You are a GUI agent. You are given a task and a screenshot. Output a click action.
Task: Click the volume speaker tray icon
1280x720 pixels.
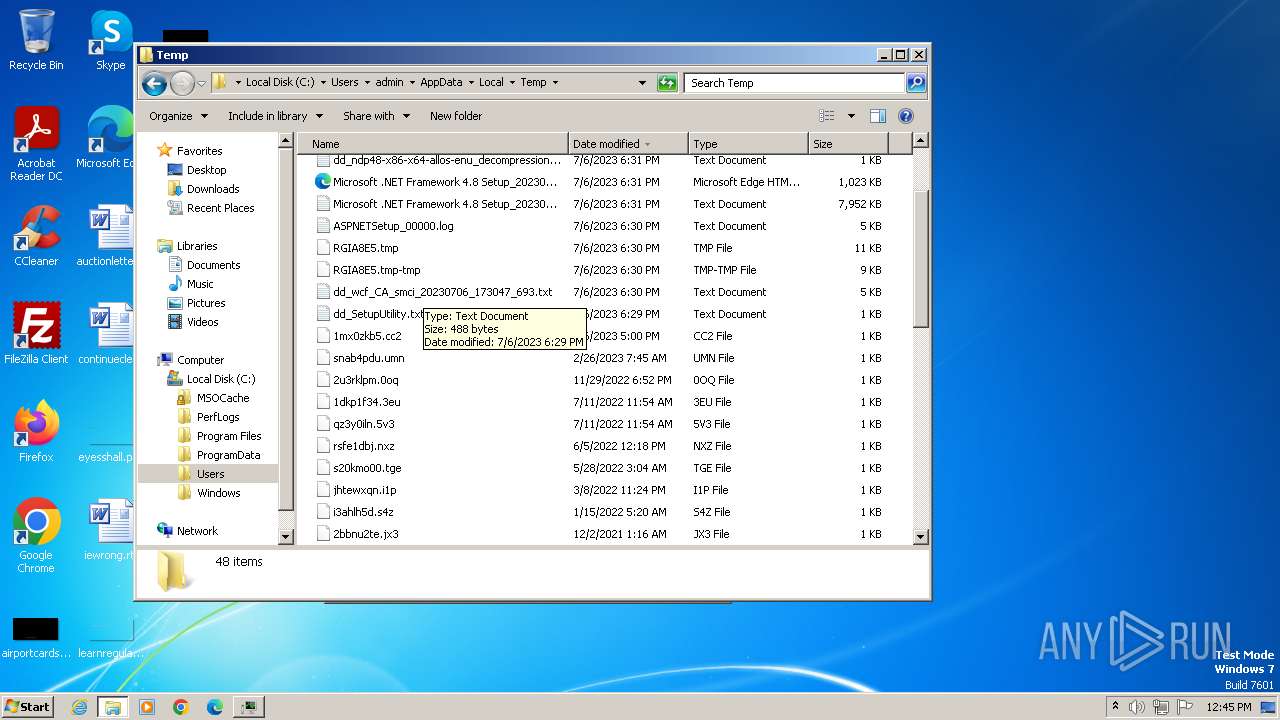[1137, 707]
